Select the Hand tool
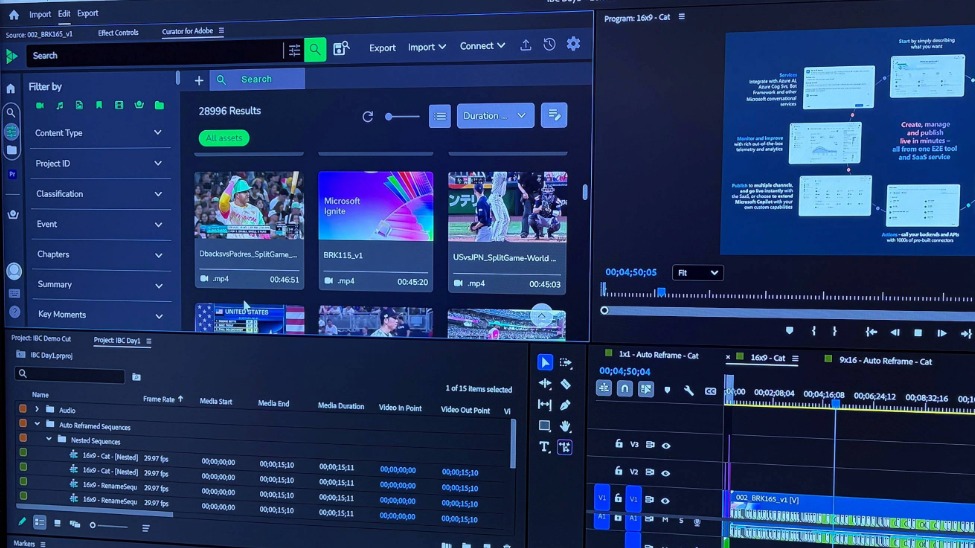This screenshot has height=548, width=975. (x=565, y=426)
